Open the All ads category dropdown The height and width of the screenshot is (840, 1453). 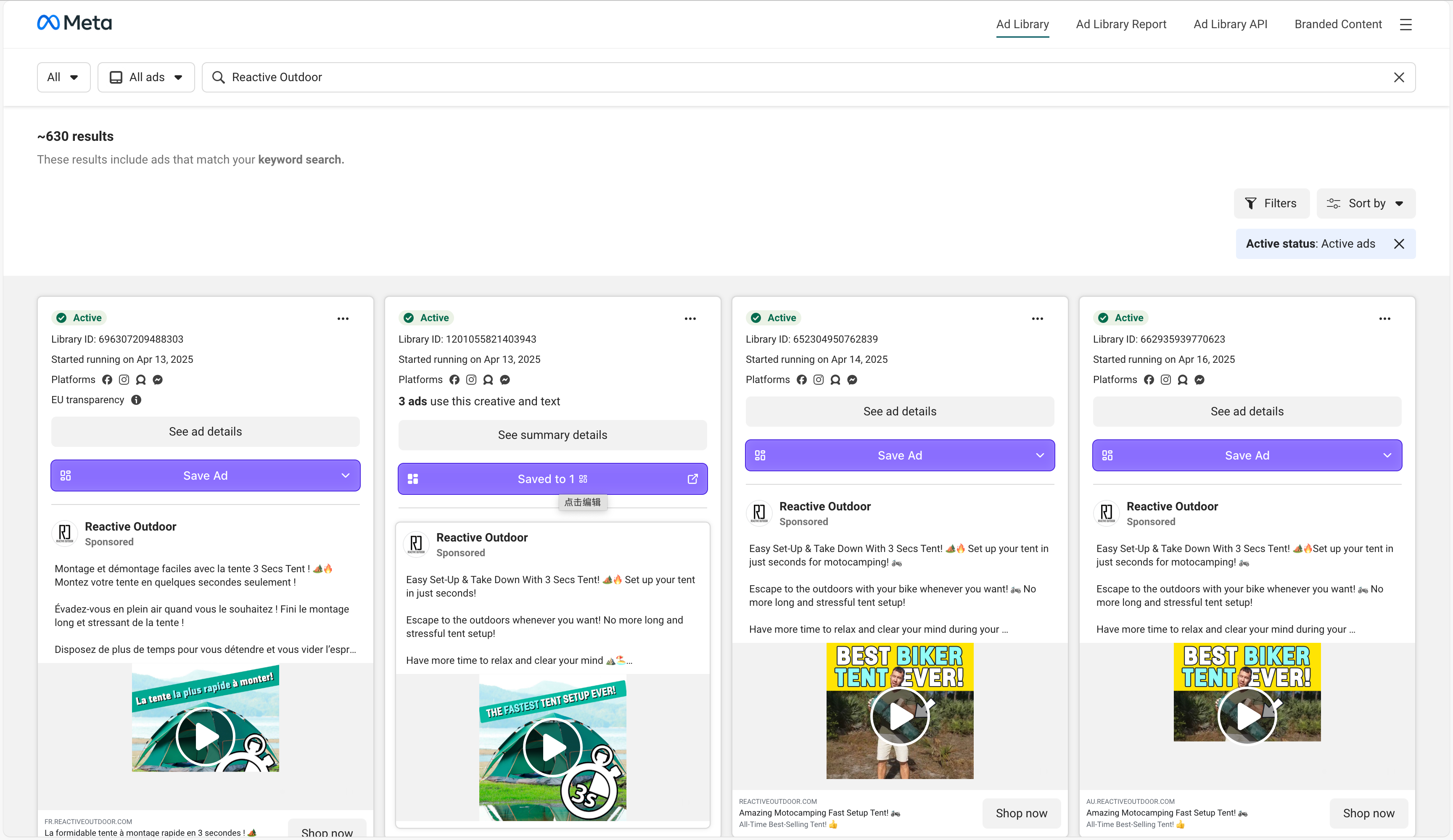146,77
